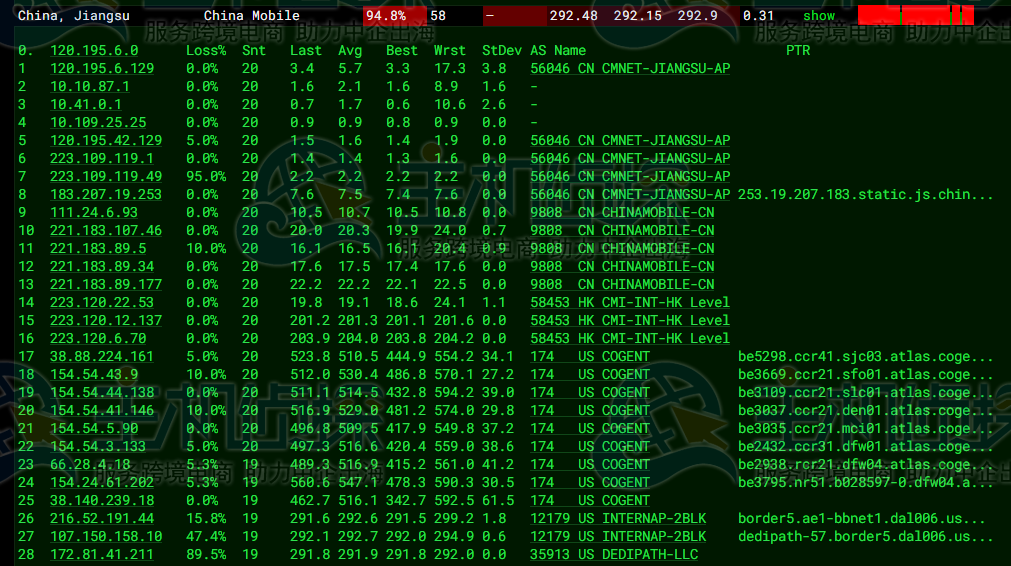The image size is (1011, 566).
Task: Open AS link CMNET-JIANGSU-AP on hop 8
Action: (x=630, y=195)
